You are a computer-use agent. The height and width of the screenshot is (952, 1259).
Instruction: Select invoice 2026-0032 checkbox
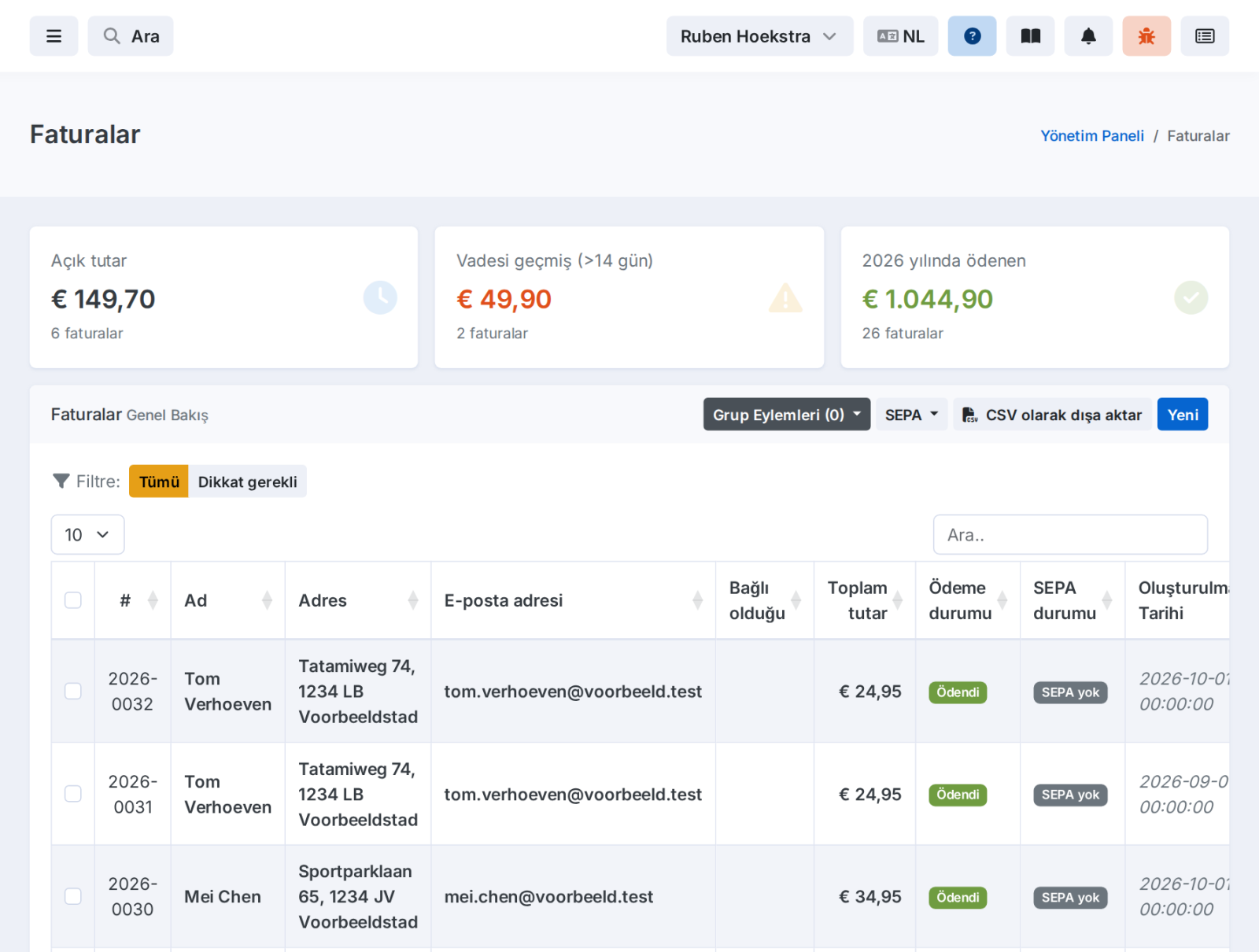pos(73,691)
